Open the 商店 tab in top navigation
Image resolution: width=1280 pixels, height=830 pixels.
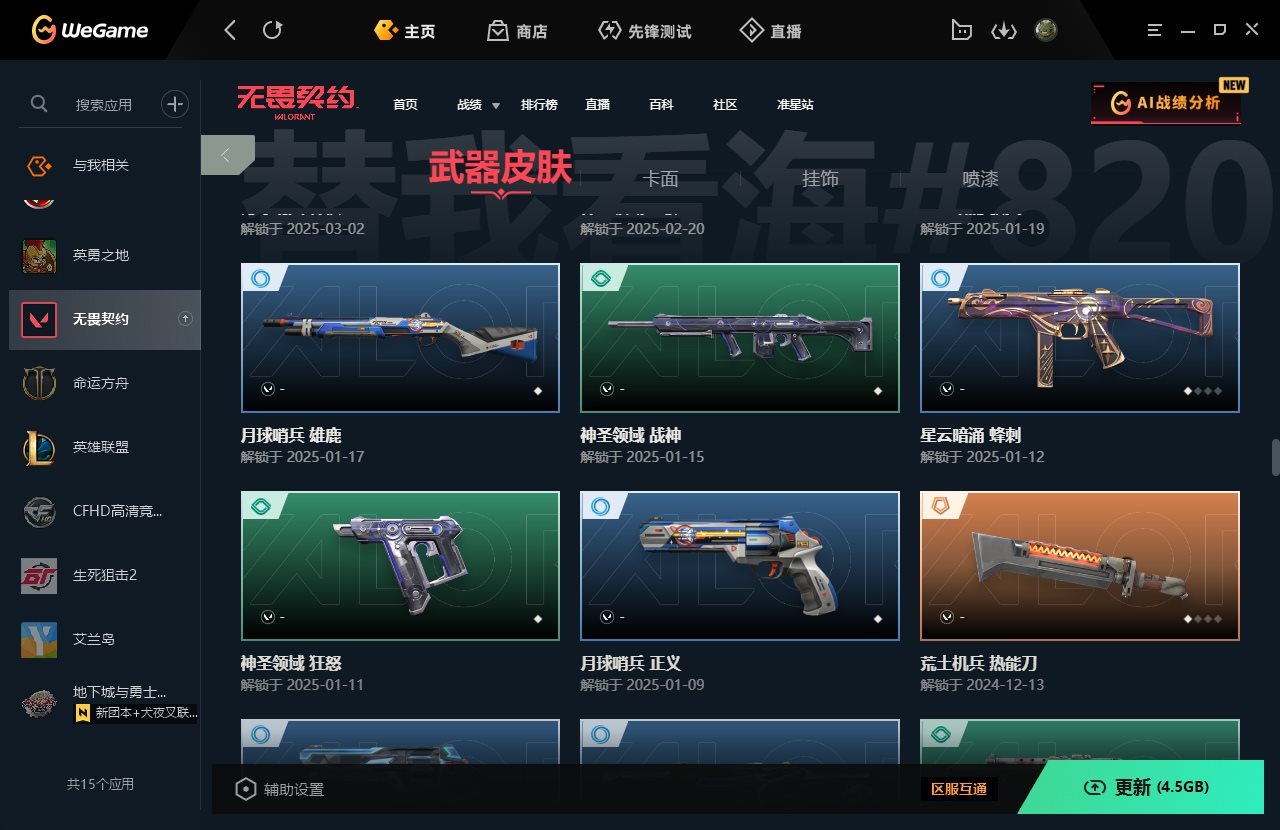[517, 31]
